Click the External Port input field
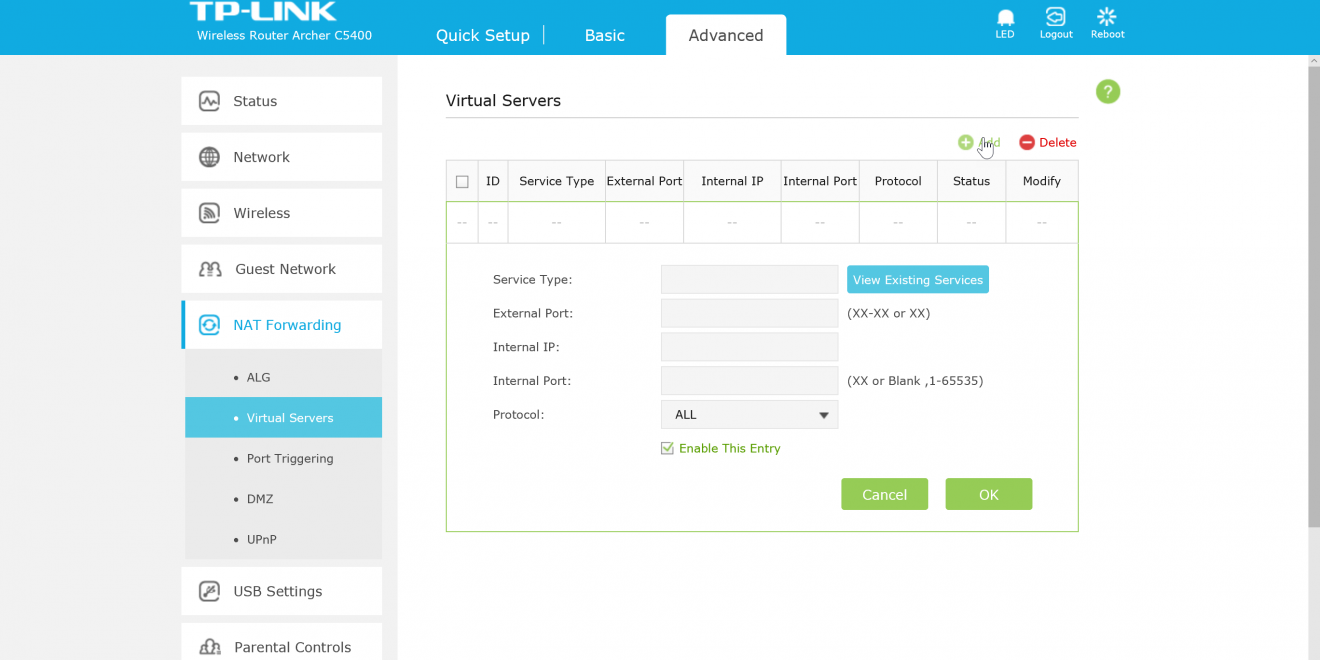The image size is (1320, 660). [749, 313]
